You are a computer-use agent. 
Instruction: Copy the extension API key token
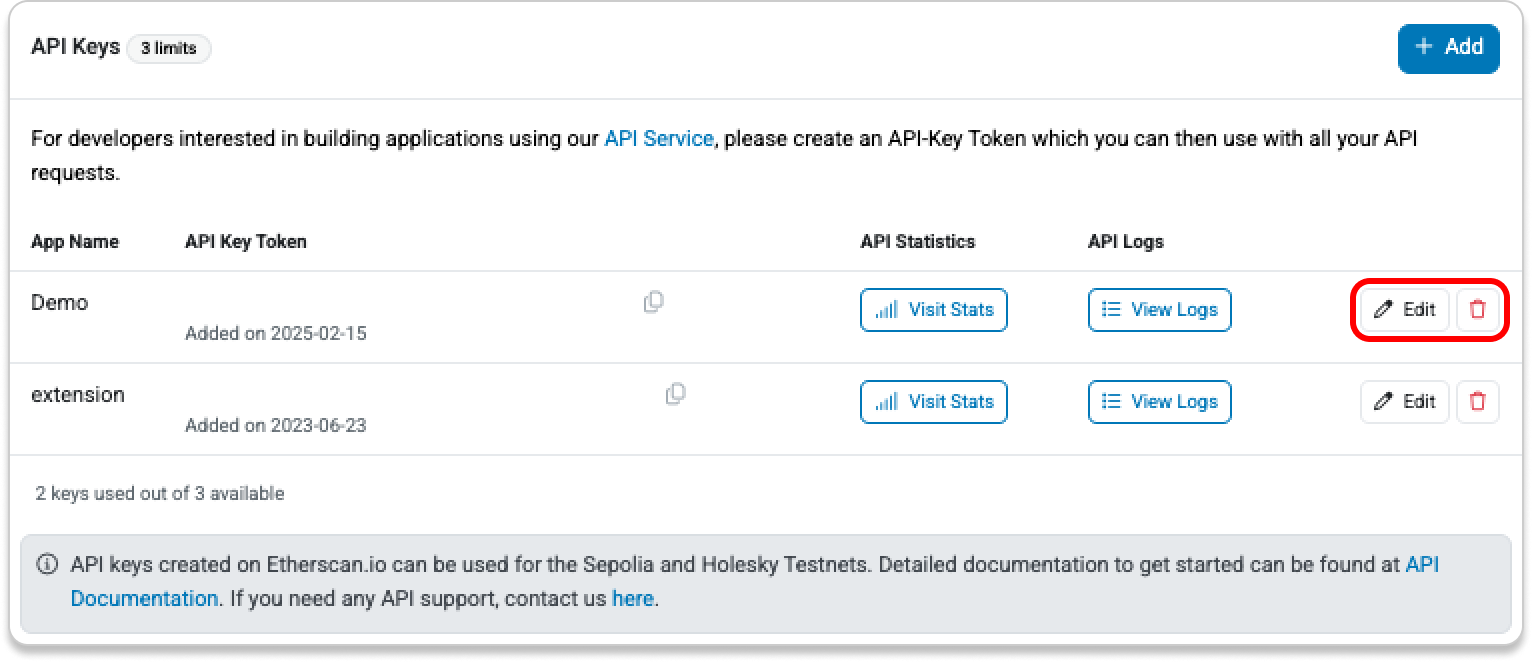(x=675, y=393)
